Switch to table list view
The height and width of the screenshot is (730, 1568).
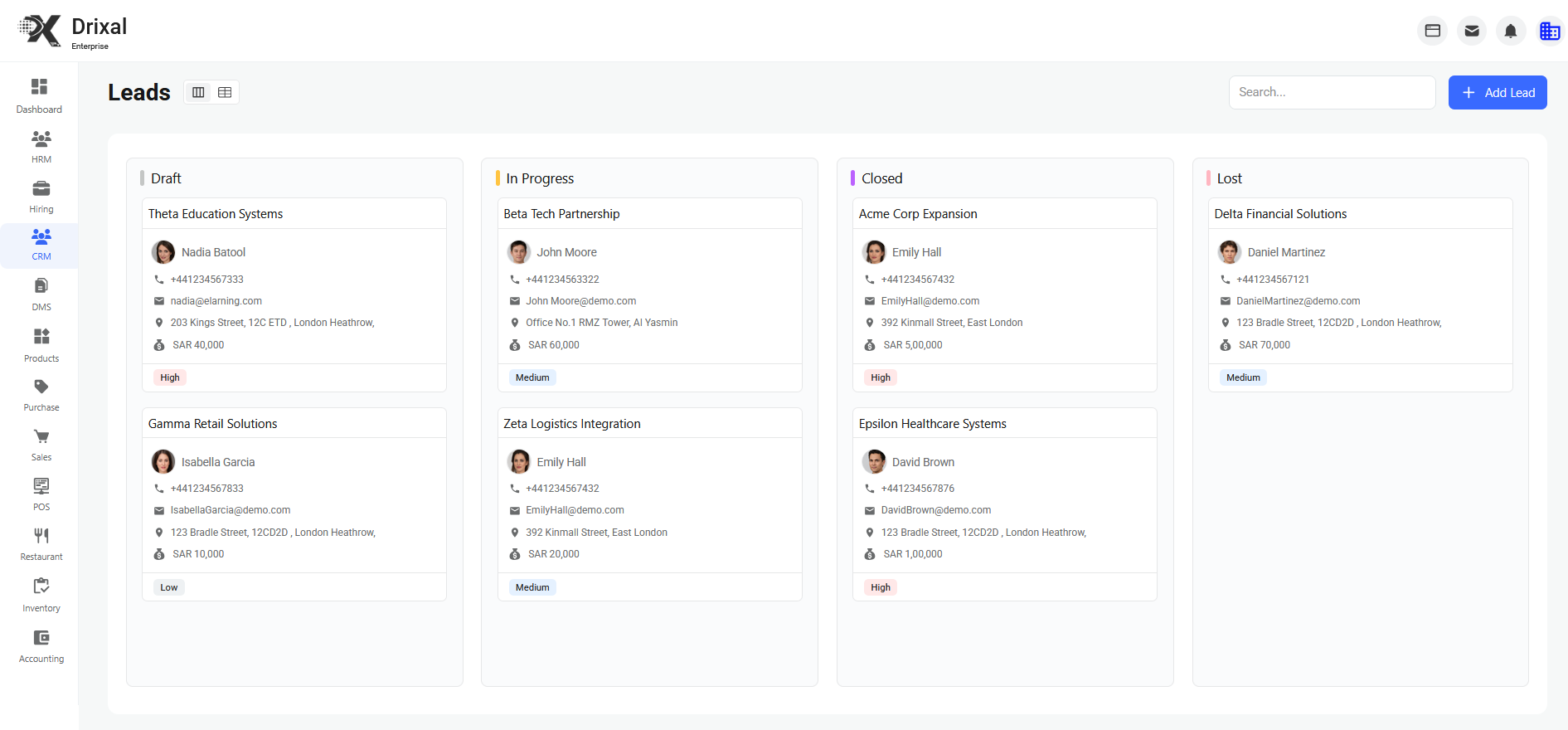[x=225, y=92]
